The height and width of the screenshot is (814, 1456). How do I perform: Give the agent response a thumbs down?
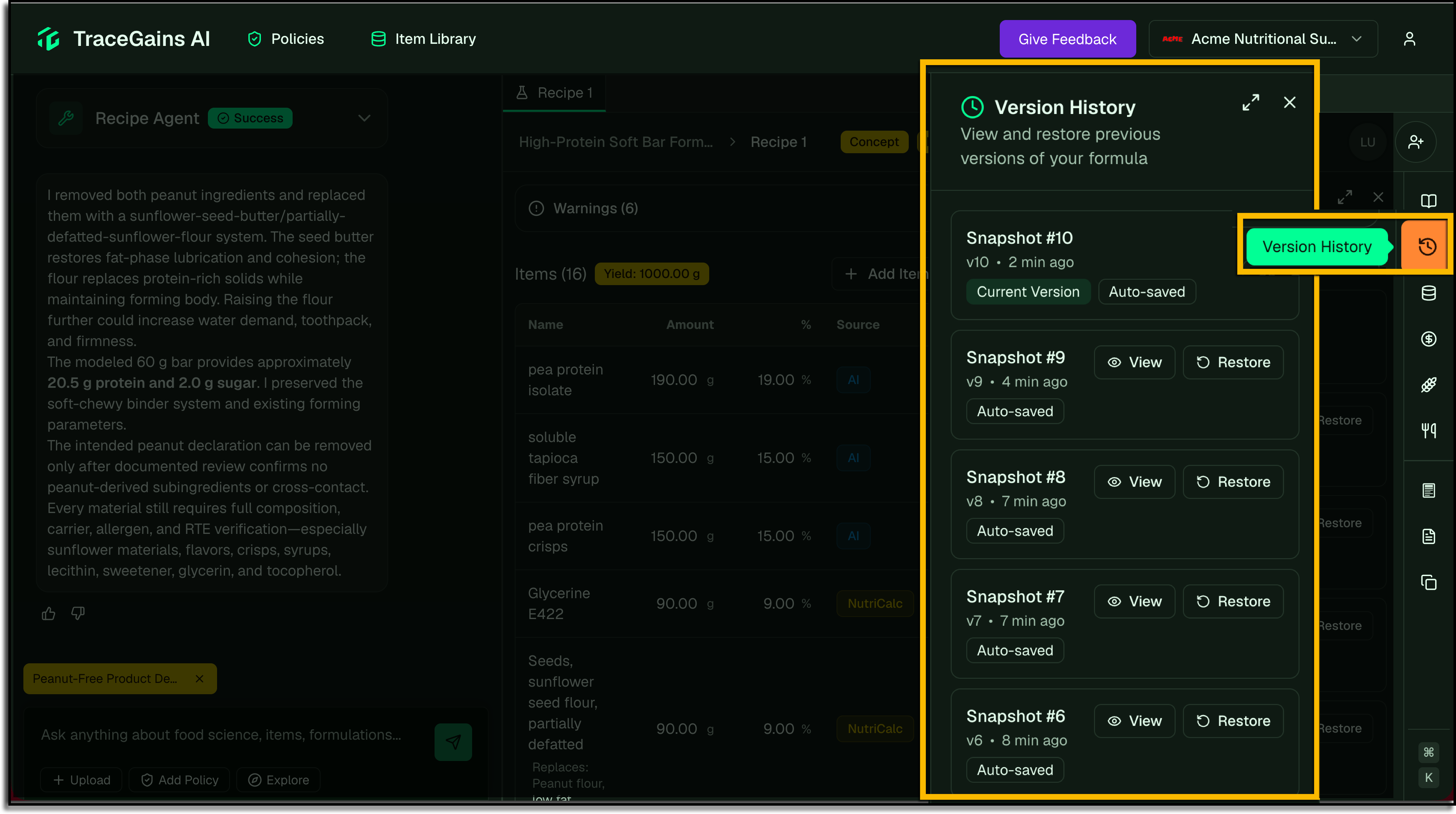coord(78,613)
